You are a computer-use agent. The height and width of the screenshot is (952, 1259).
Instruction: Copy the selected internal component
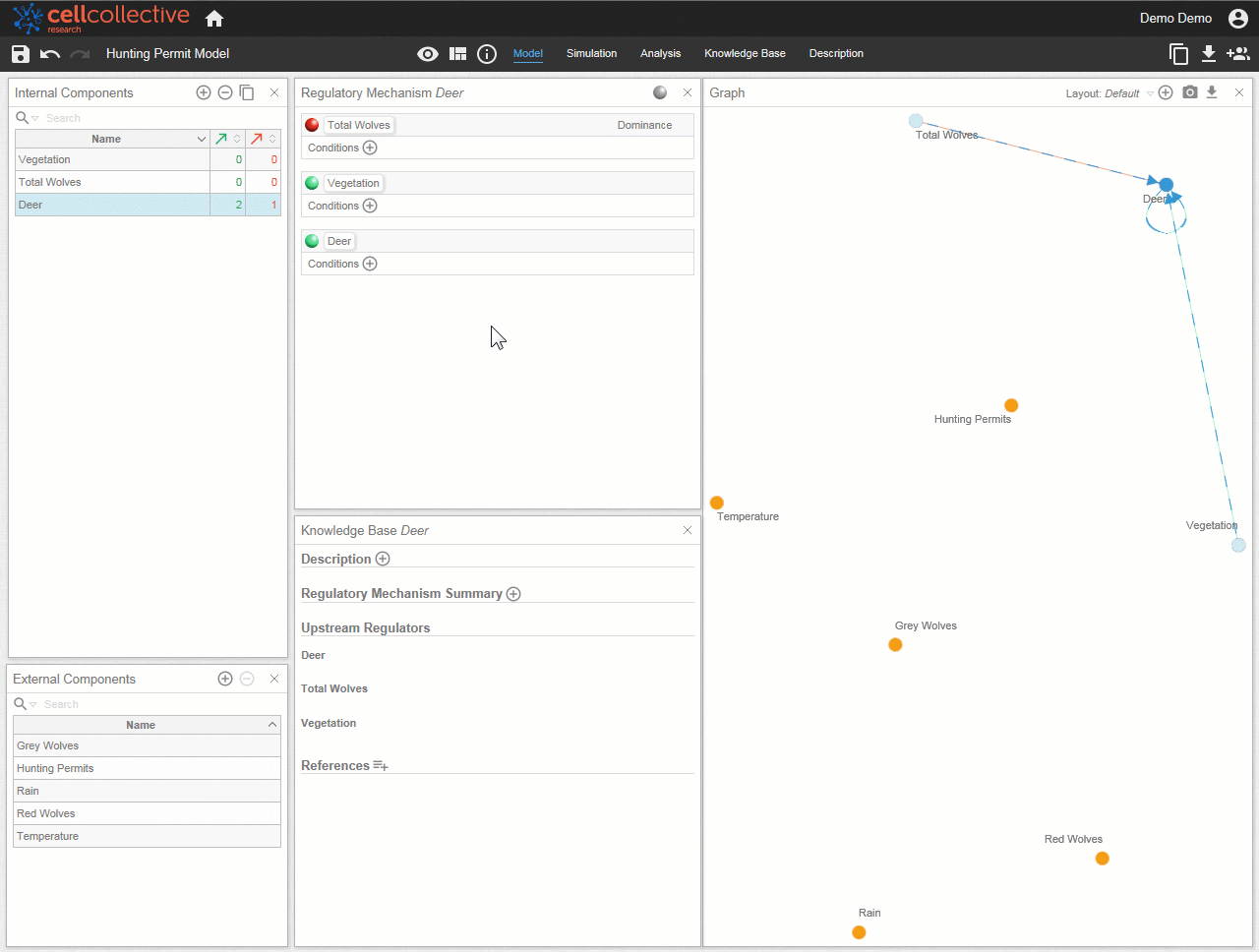click(x=247, y=92)
